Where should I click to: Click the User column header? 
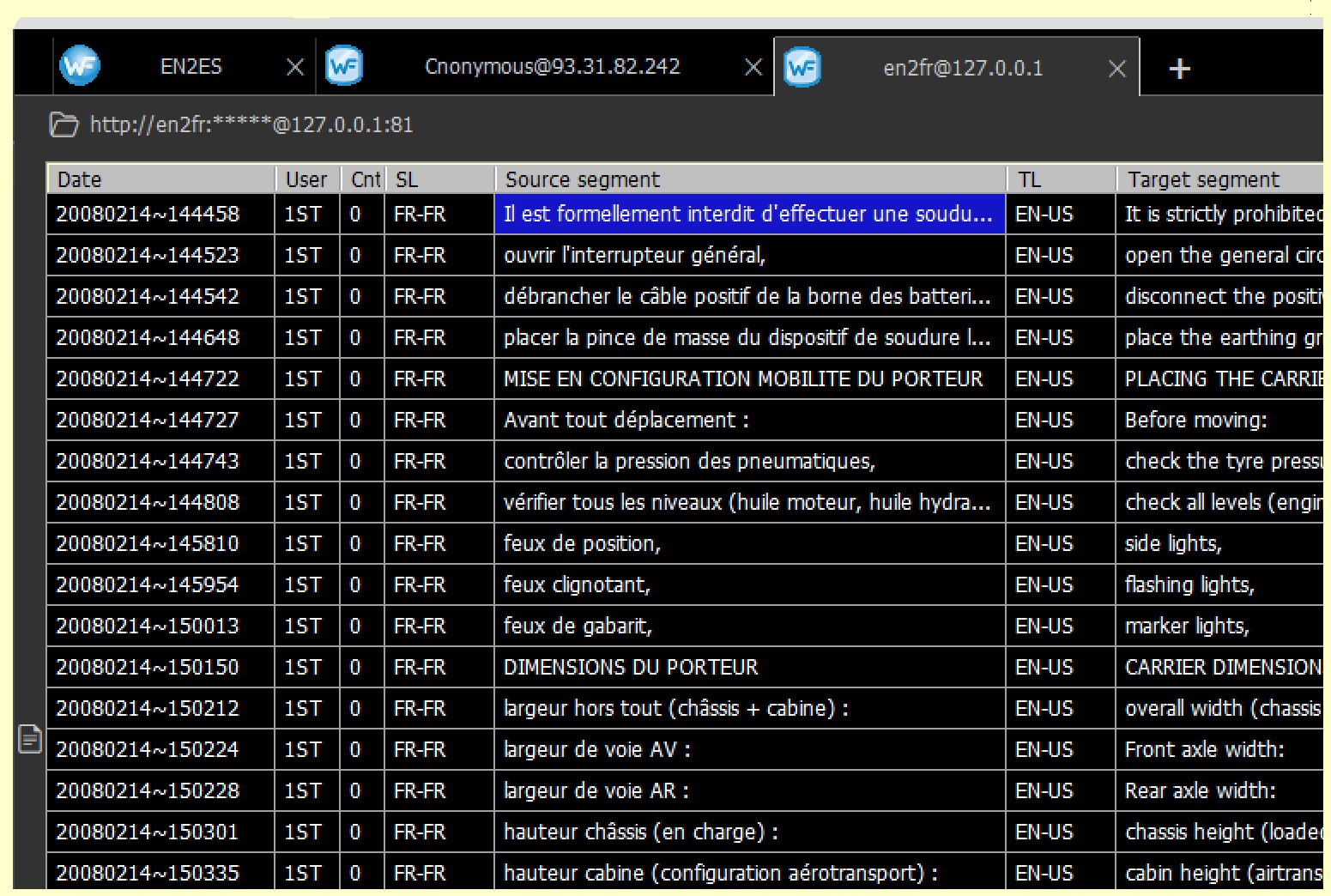tap(306, 179)
